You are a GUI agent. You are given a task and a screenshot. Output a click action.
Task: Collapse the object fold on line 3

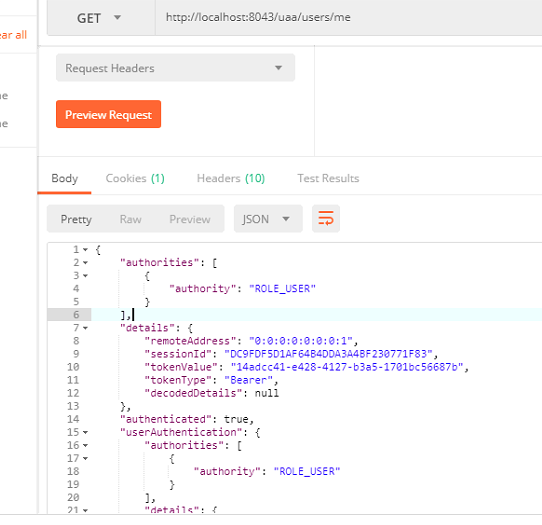coord(85,276)
